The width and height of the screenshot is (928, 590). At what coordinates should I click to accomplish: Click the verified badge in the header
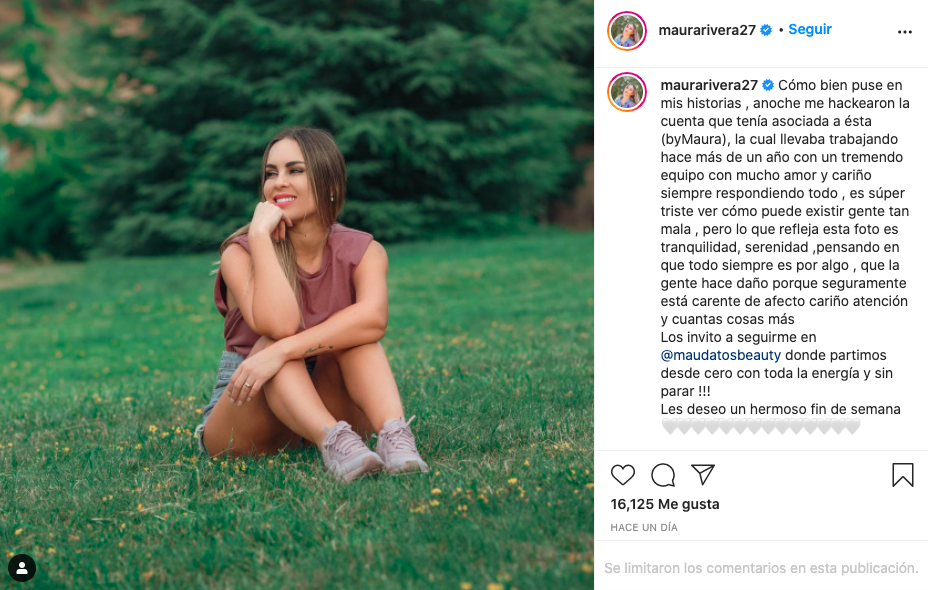pyautogui.click(x=766, y=30)
